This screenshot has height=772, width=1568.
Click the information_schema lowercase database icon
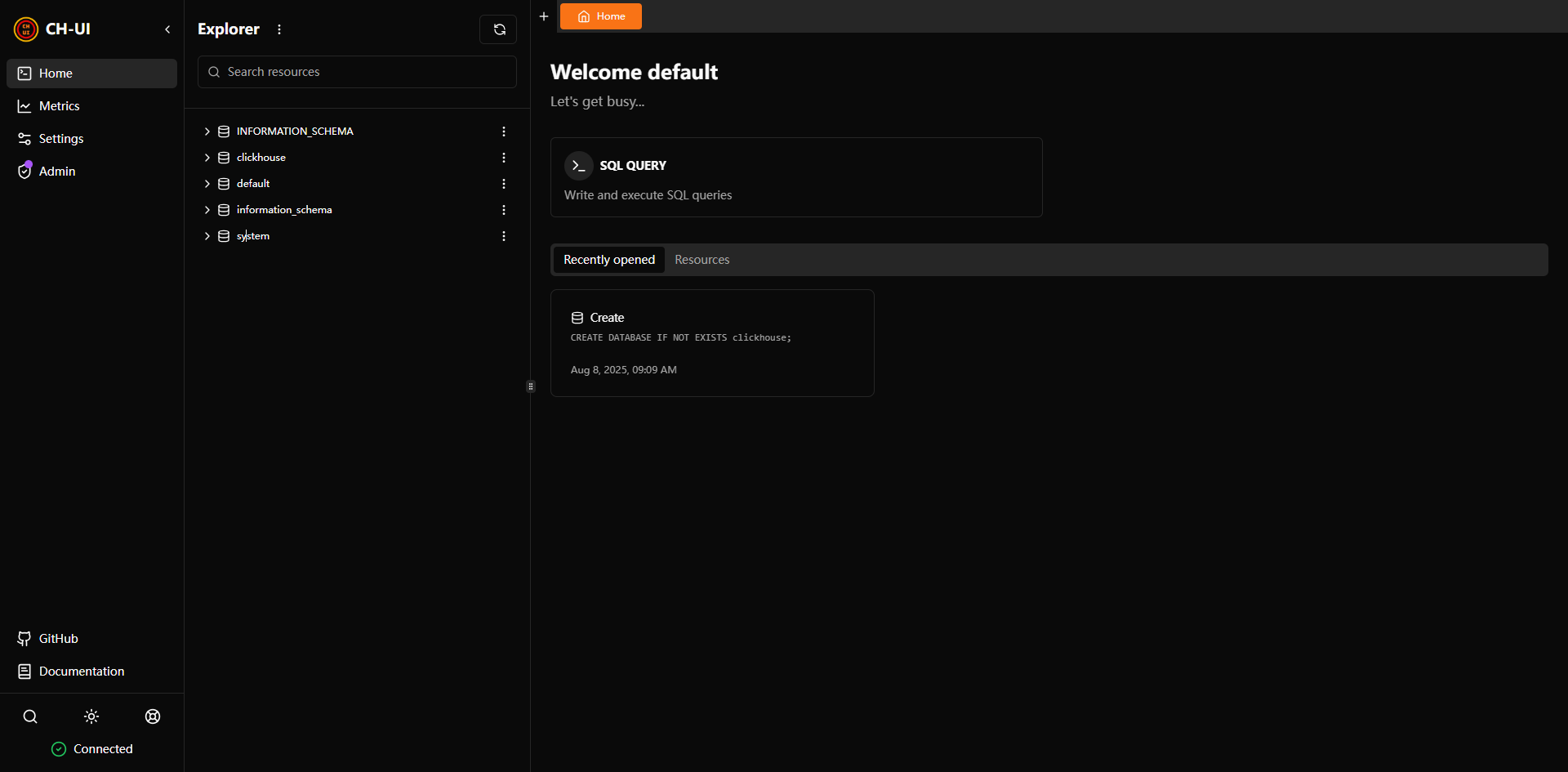pyautogui.click(x=224, y=210)
